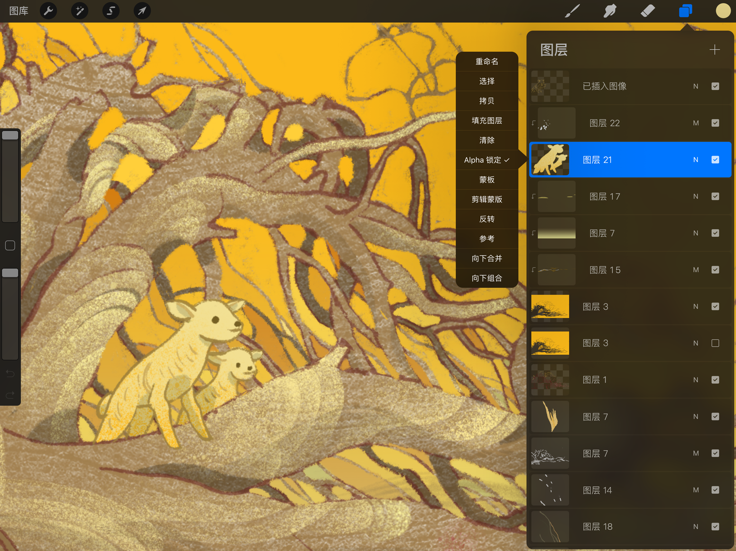Viewport: 736px width, 551px height.
Task: Select the Eraser tool
Action: [648, 11]
